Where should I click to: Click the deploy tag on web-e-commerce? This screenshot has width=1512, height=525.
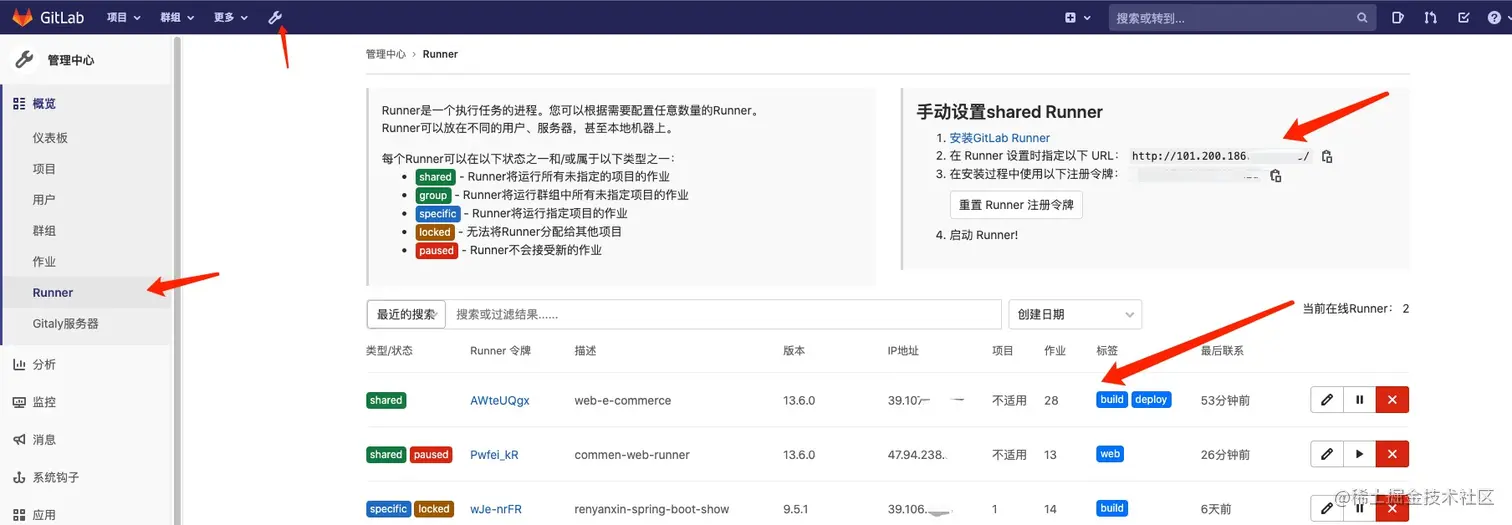point(1151,399)
